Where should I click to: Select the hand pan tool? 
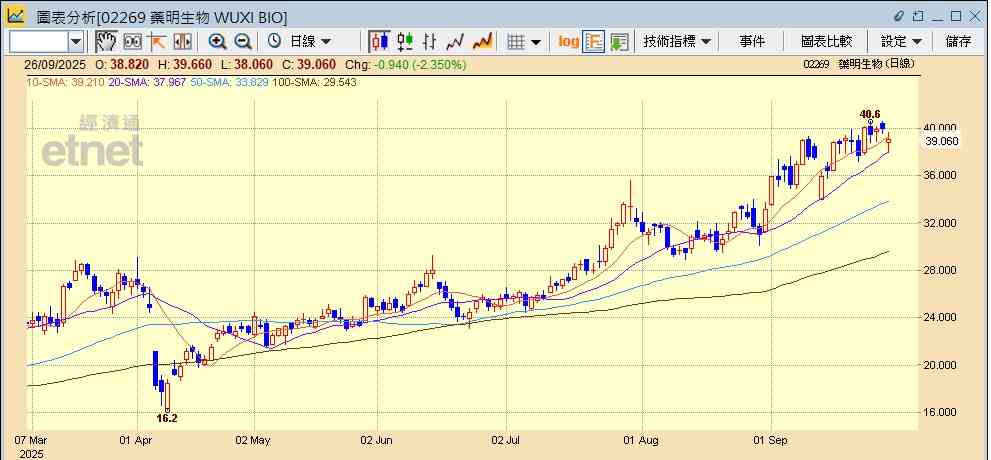(106, 42)
